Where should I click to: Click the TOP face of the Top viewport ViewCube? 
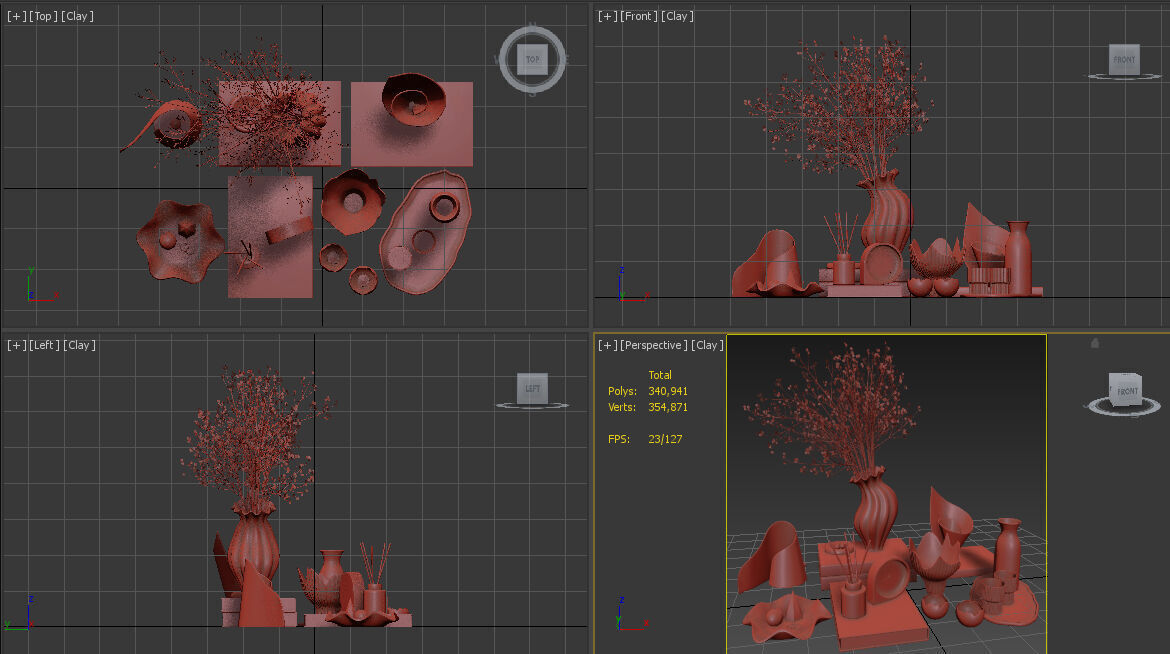[x=533, y=59]
